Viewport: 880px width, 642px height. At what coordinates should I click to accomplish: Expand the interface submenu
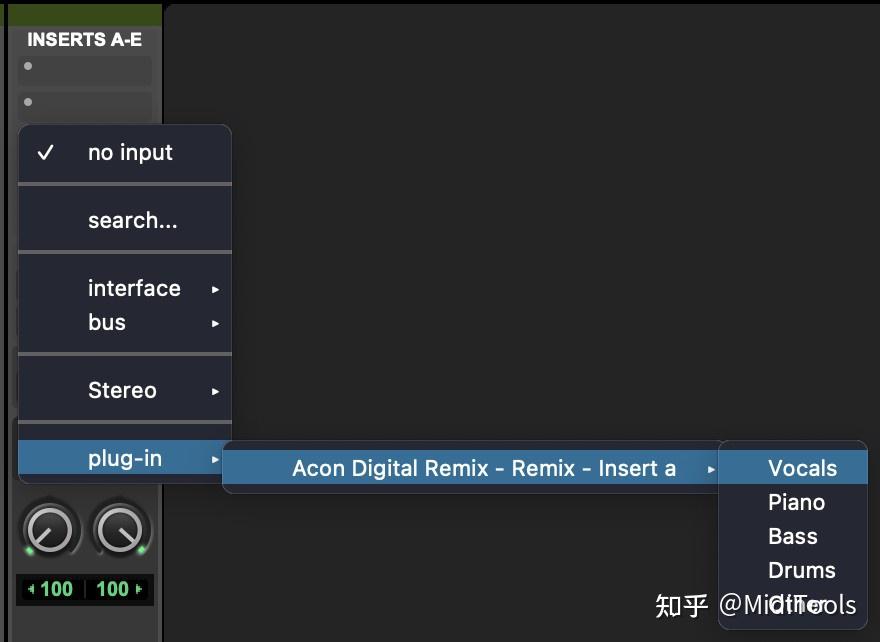coord(134,288)
